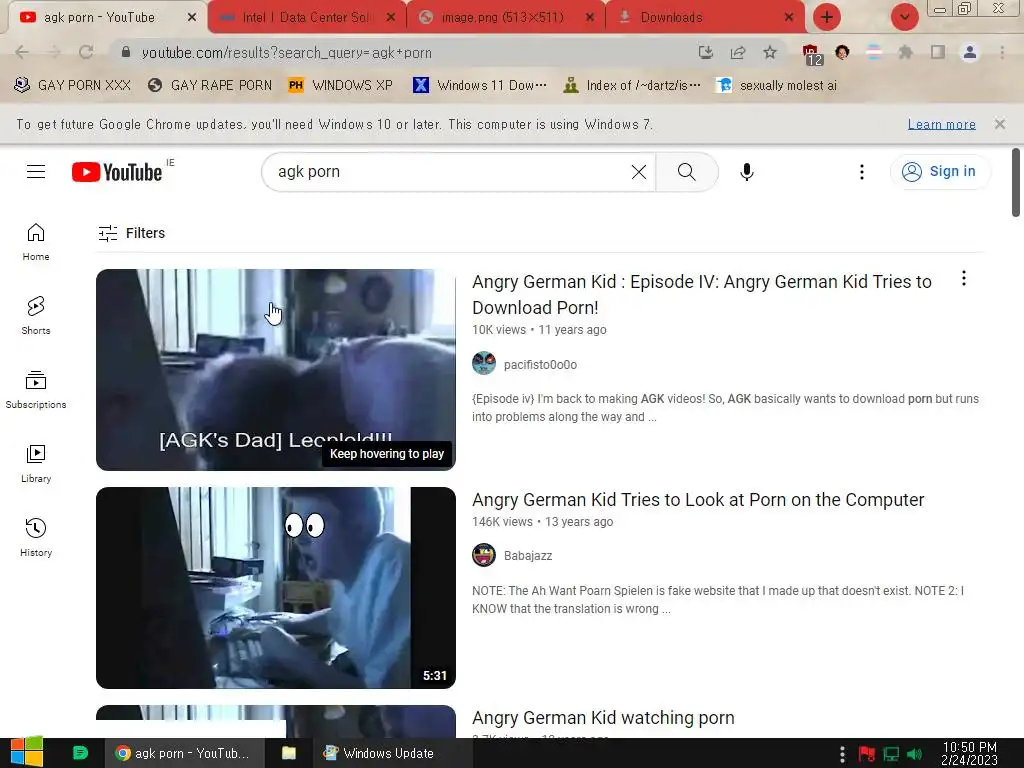
Task: Click the taskbar clock showing 10:50 PM
Action: [x=969, y=753]
